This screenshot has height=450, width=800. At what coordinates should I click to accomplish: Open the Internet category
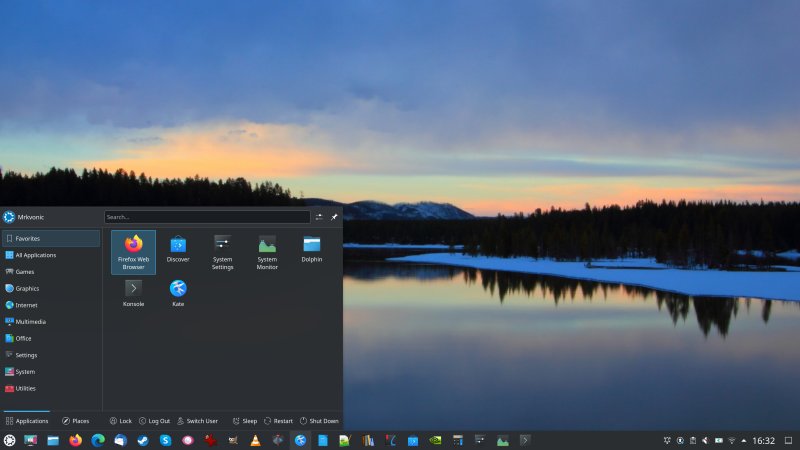tap(51, 305)
